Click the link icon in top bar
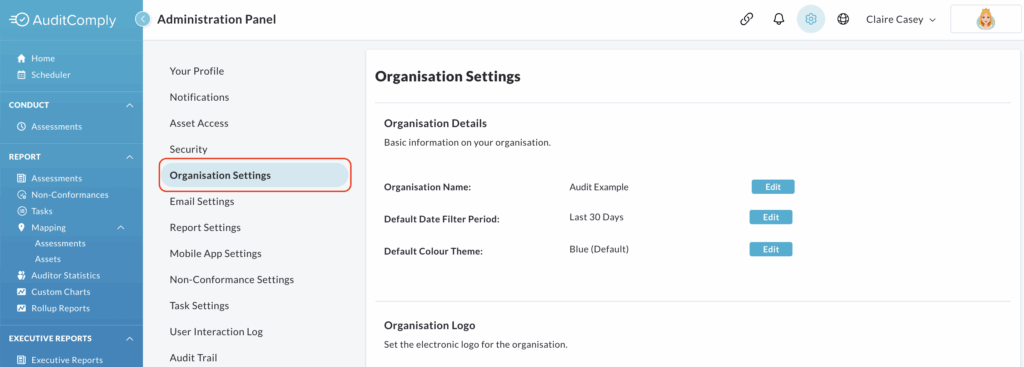 746,20
